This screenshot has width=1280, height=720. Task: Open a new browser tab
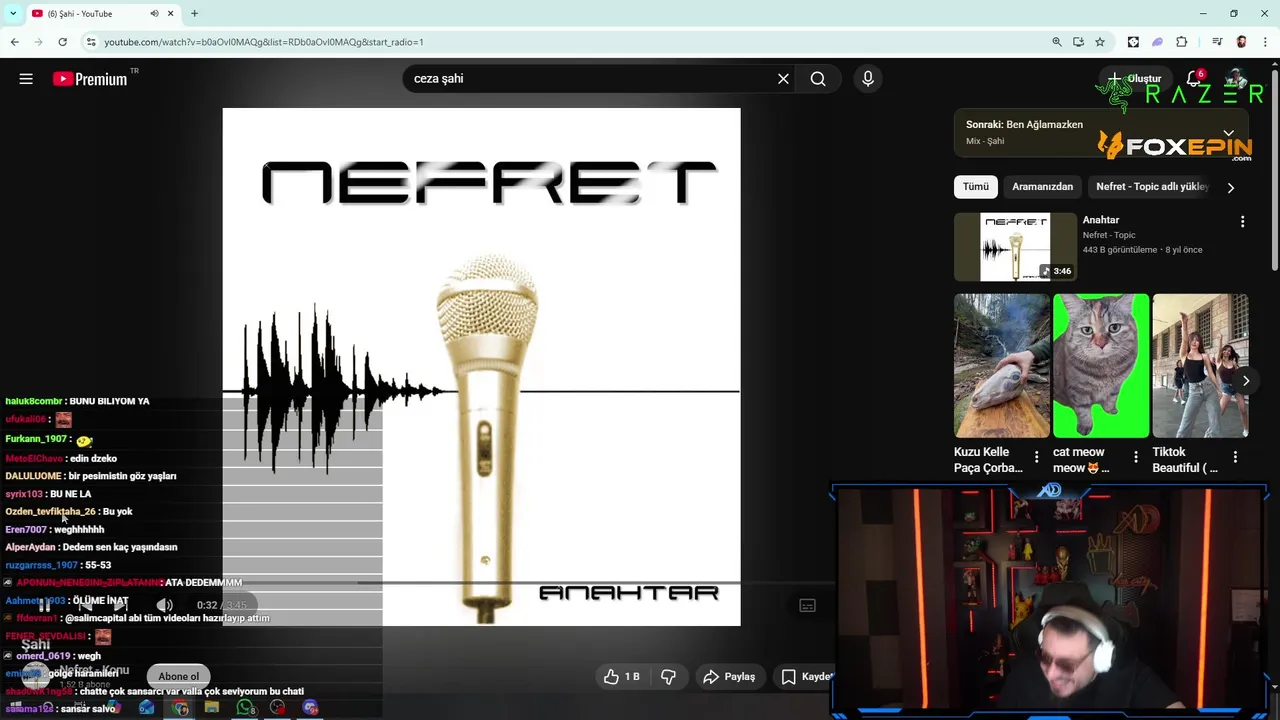[x=194, y=14]
